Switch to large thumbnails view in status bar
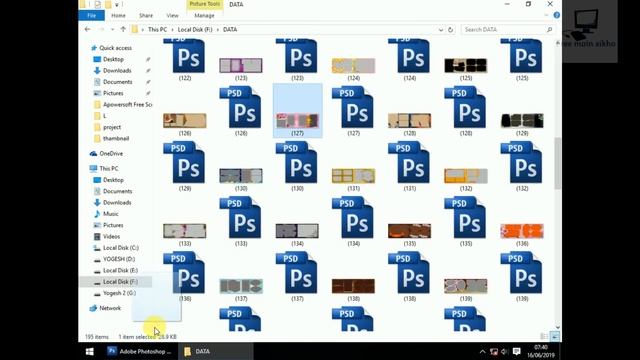This screenshot has width=640, height=360. point(555,336)
